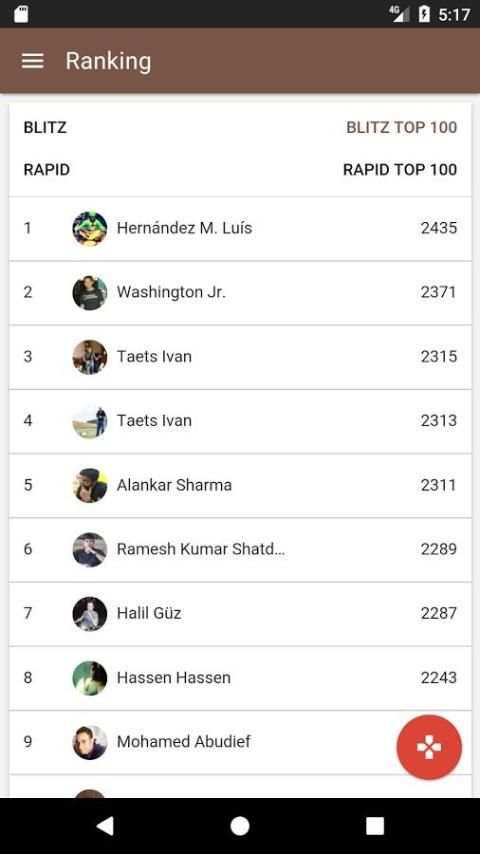Tap Alankar Sharma's avatar picture
The image size is (480, 854).
pyautogui.click(x=90, y=485)
